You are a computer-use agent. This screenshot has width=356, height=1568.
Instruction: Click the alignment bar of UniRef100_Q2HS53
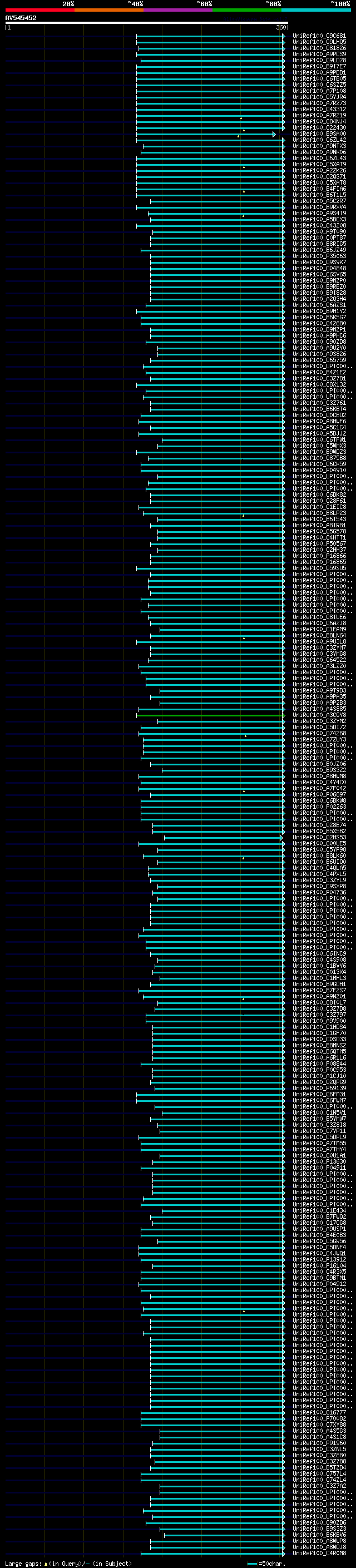pyautogui.click(x=222, y=838)
